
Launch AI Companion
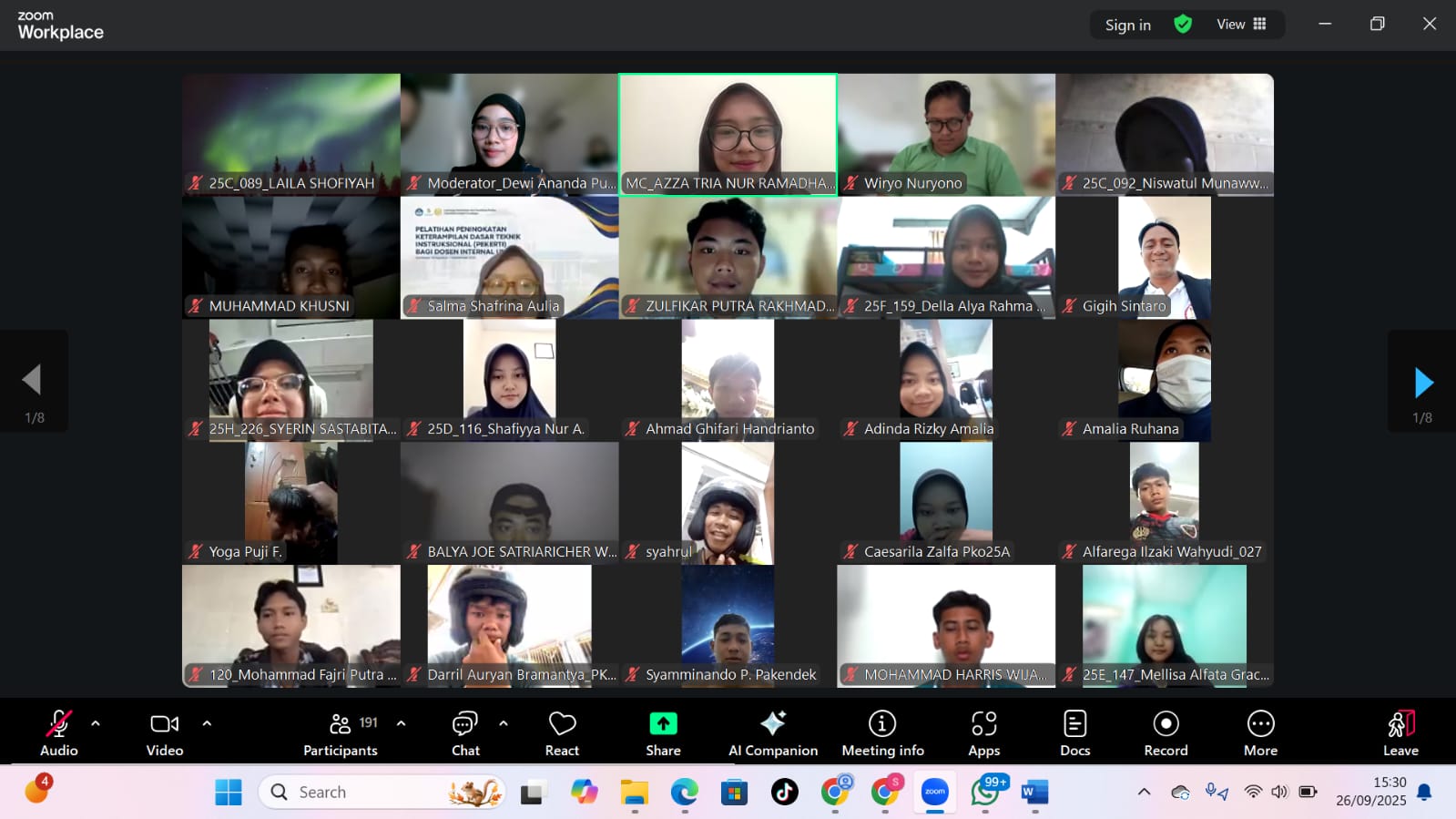click(773, 733)
